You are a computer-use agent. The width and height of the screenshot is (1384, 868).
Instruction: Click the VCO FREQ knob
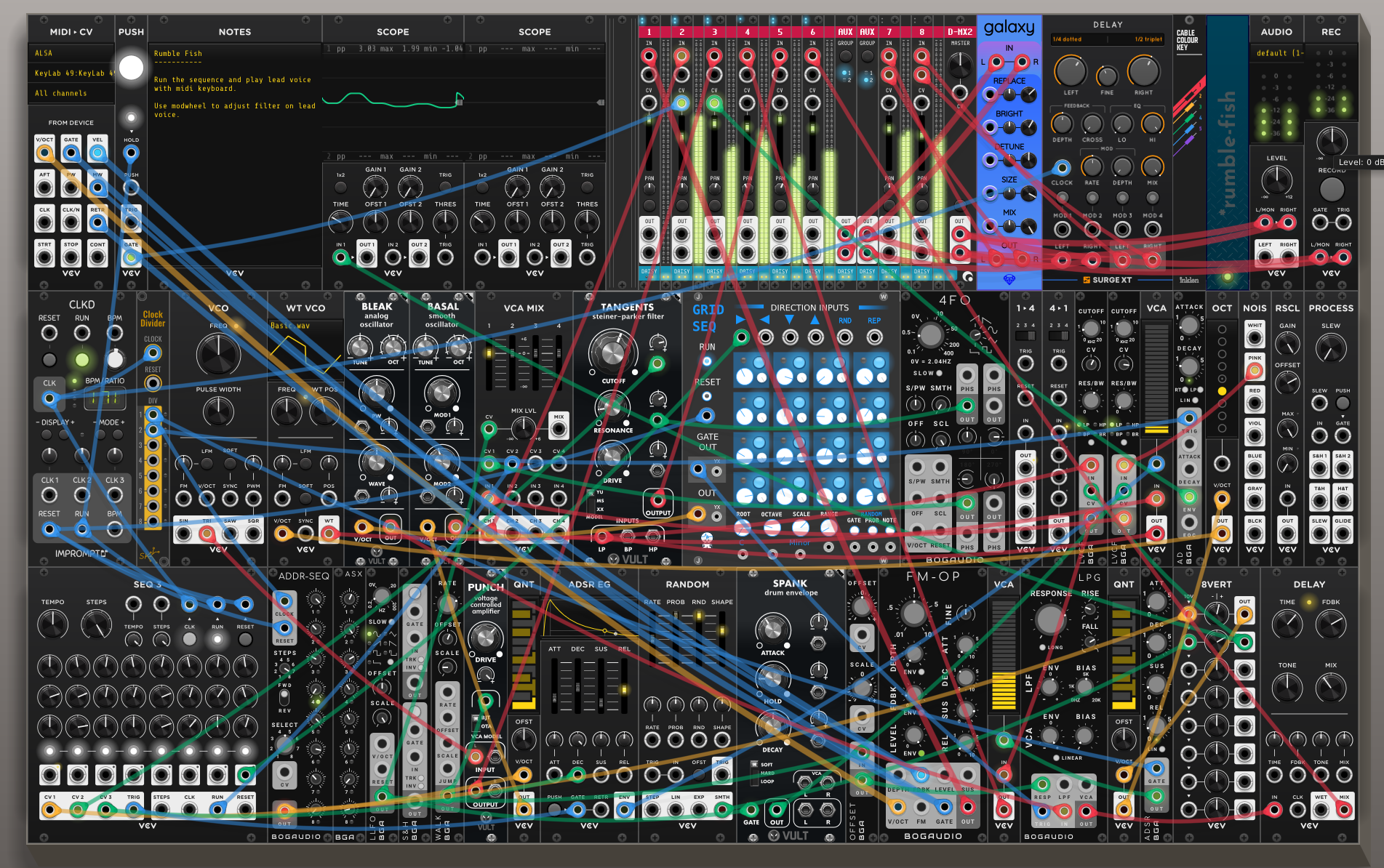click(x=218, y=354)
